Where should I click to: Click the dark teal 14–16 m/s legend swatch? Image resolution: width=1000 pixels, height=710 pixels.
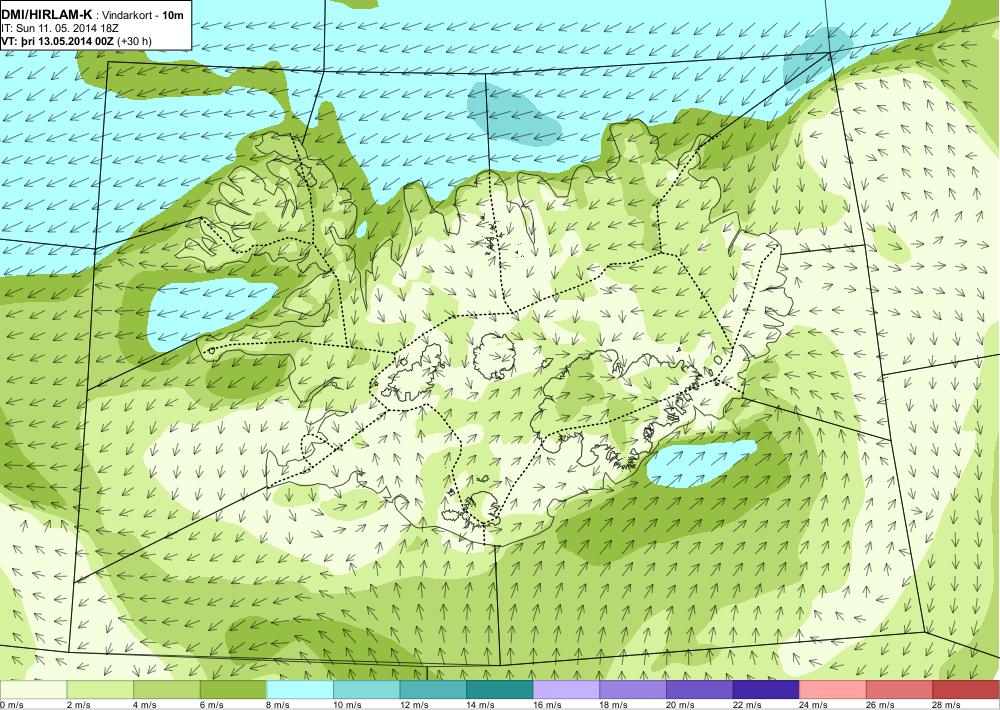click(x=499, y=690)
